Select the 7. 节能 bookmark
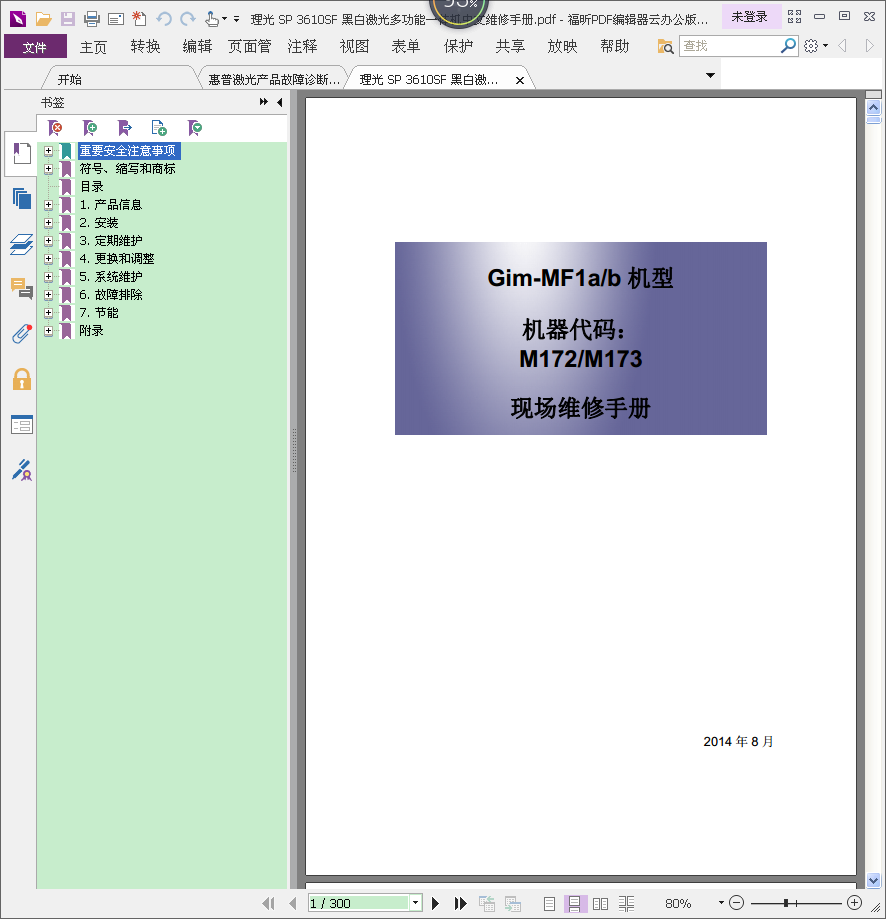The image size is (886, 919). point(98,313)
